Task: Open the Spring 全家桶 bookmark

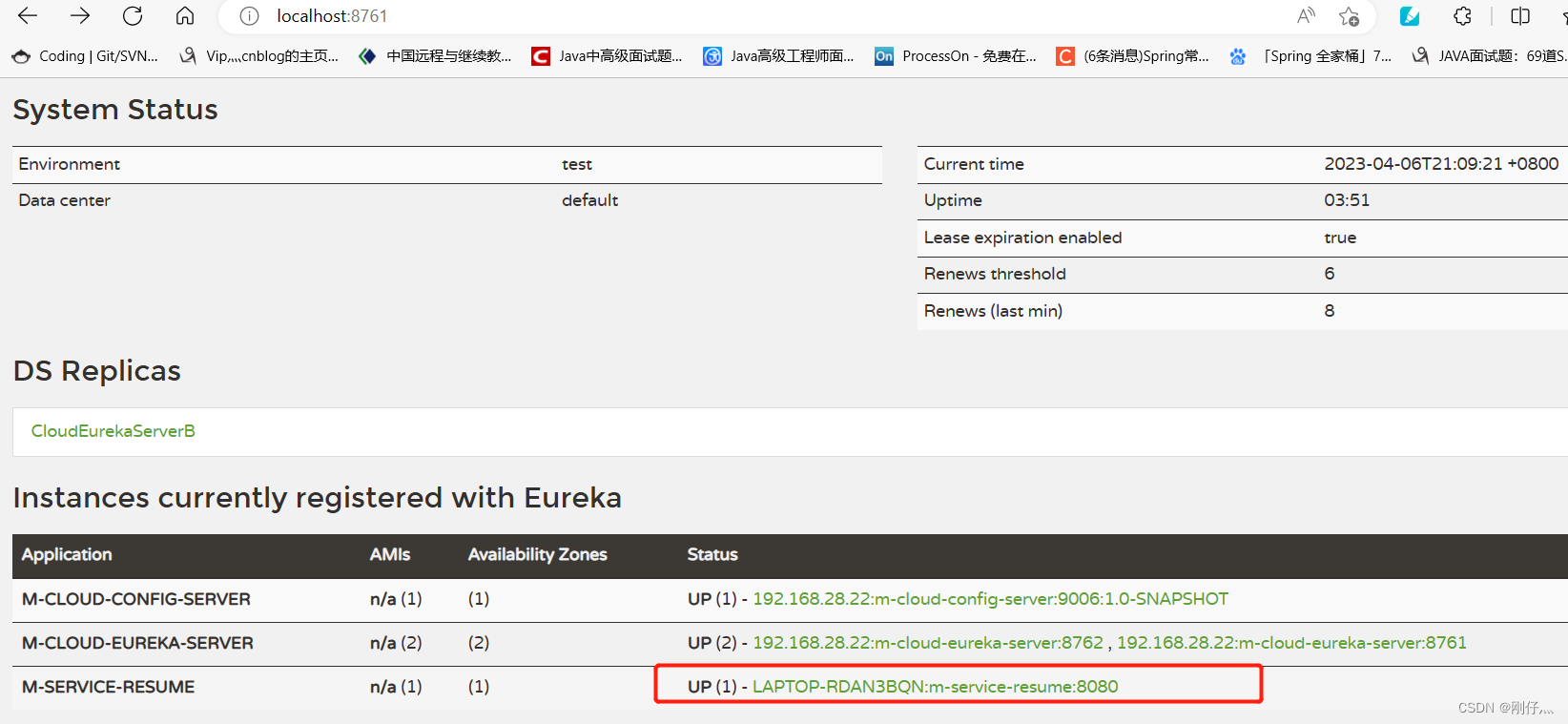Action: point(1310,56)
